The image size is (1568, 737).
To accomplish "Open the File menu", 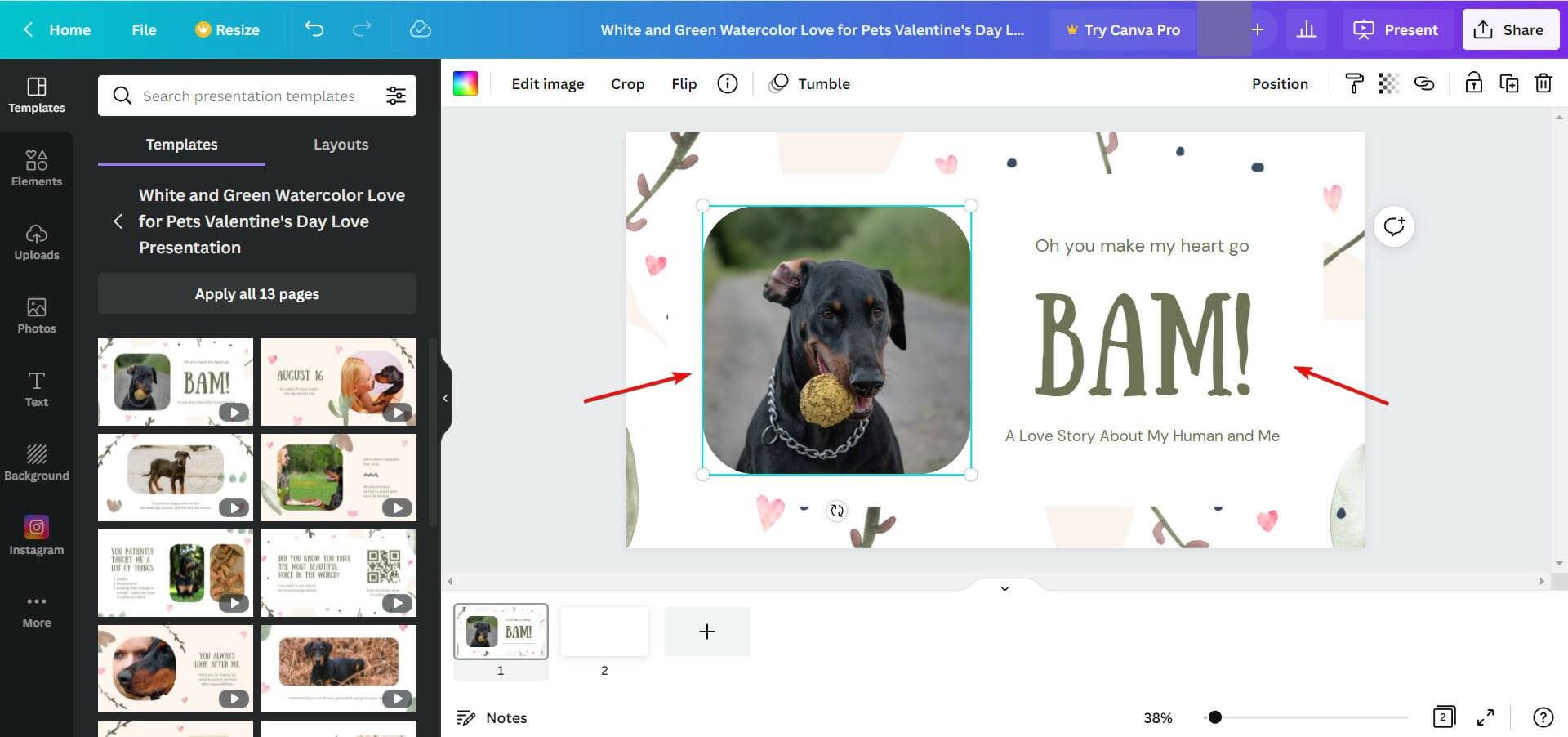I will click(x=144, y=29).
